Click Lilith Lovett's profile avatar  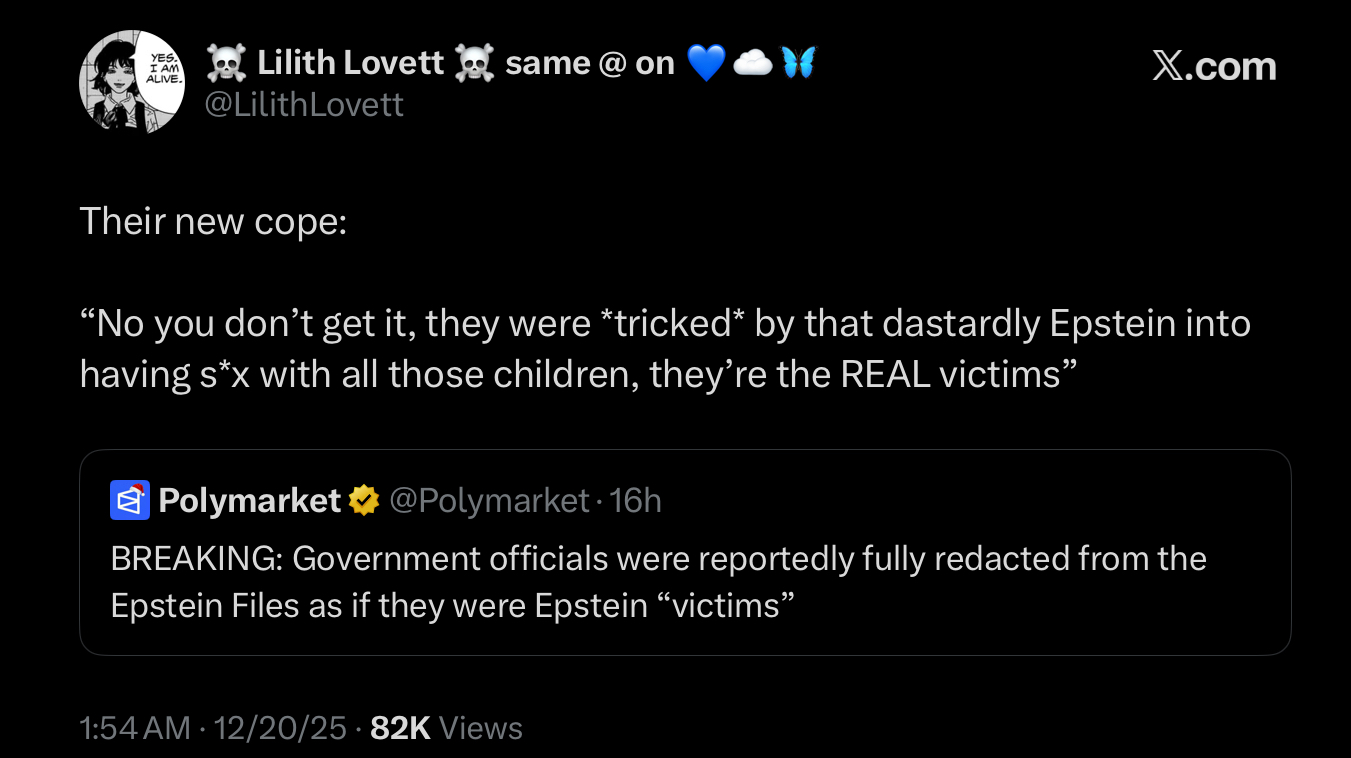(132, 82)
